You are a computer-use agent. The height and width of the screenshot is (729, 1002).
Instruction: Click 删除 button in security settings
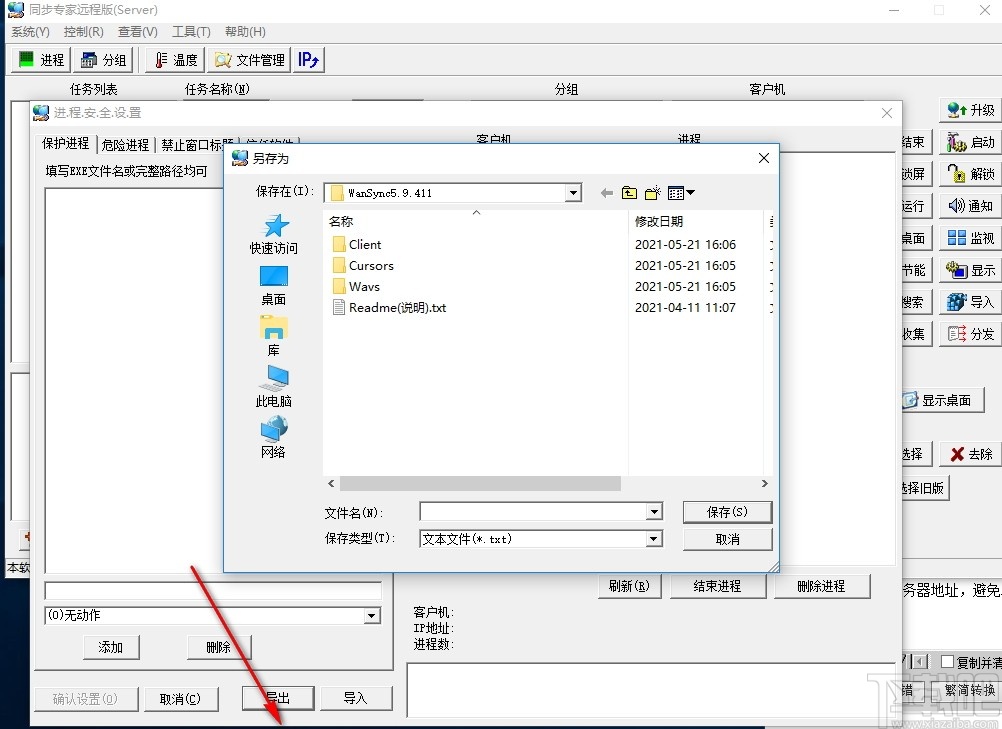coord(219,647)
